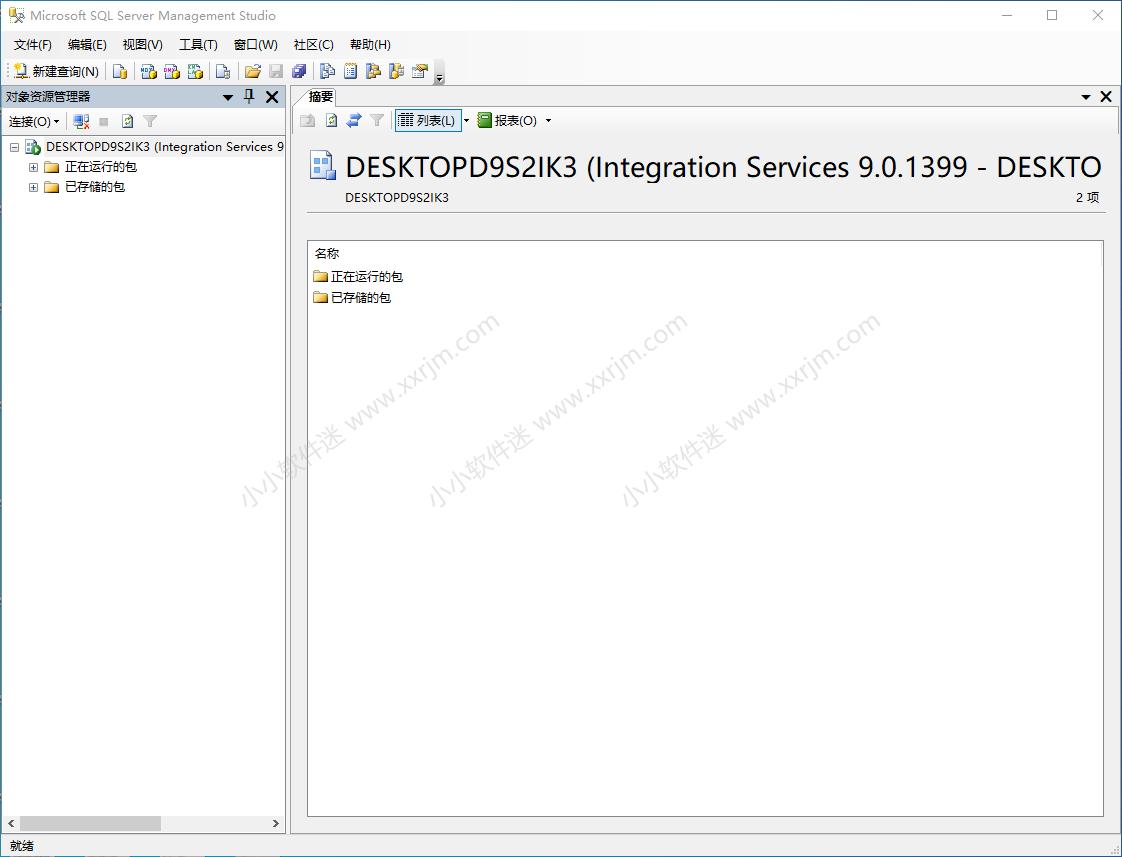Toggle the 列表(L) list view mode

tap(428, 120)
